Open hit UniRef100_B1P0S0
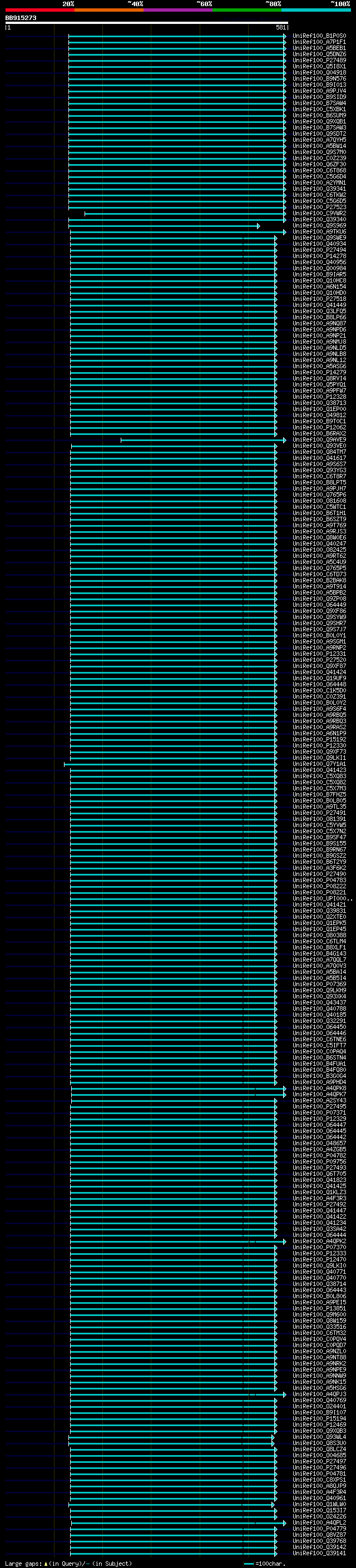 pyautogui.click(x=319, y=36)
